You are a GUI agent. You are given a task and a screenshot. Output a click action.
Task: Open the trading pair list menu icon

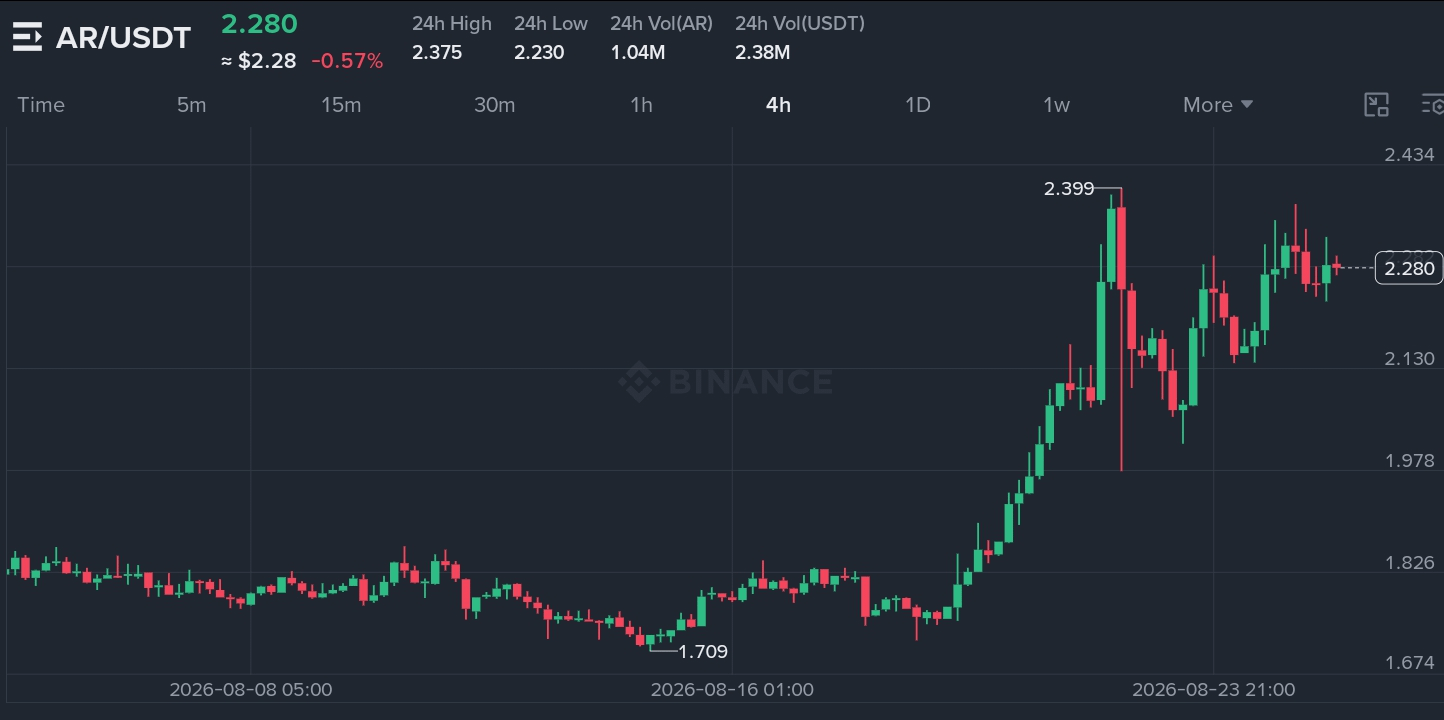click(27, 38)
